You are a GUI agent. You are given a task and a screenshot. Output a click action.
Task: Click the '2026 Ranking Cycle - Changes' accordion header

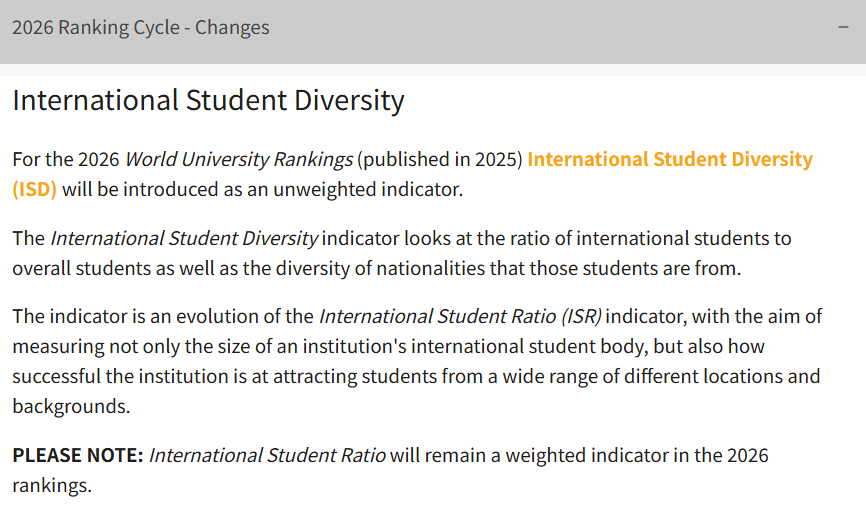pyautogui.click(x=433, y=31)
